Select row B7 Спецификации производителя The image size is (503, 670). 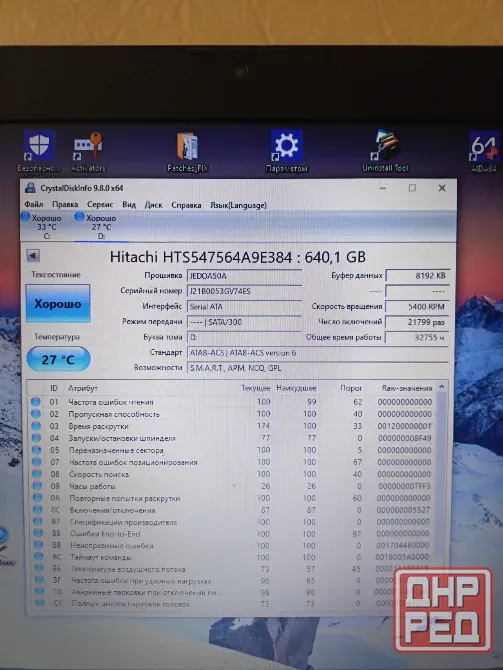tap(232, 522)
